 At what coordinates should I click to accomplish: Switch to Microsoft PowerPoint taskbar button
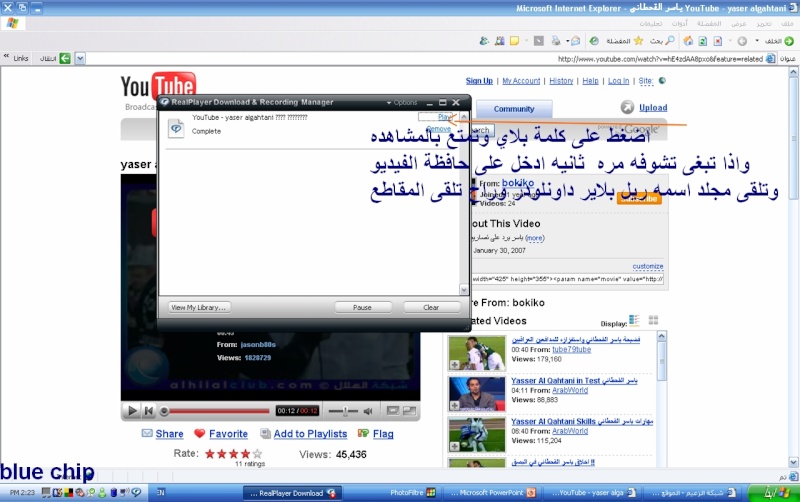tap(491, 493)
